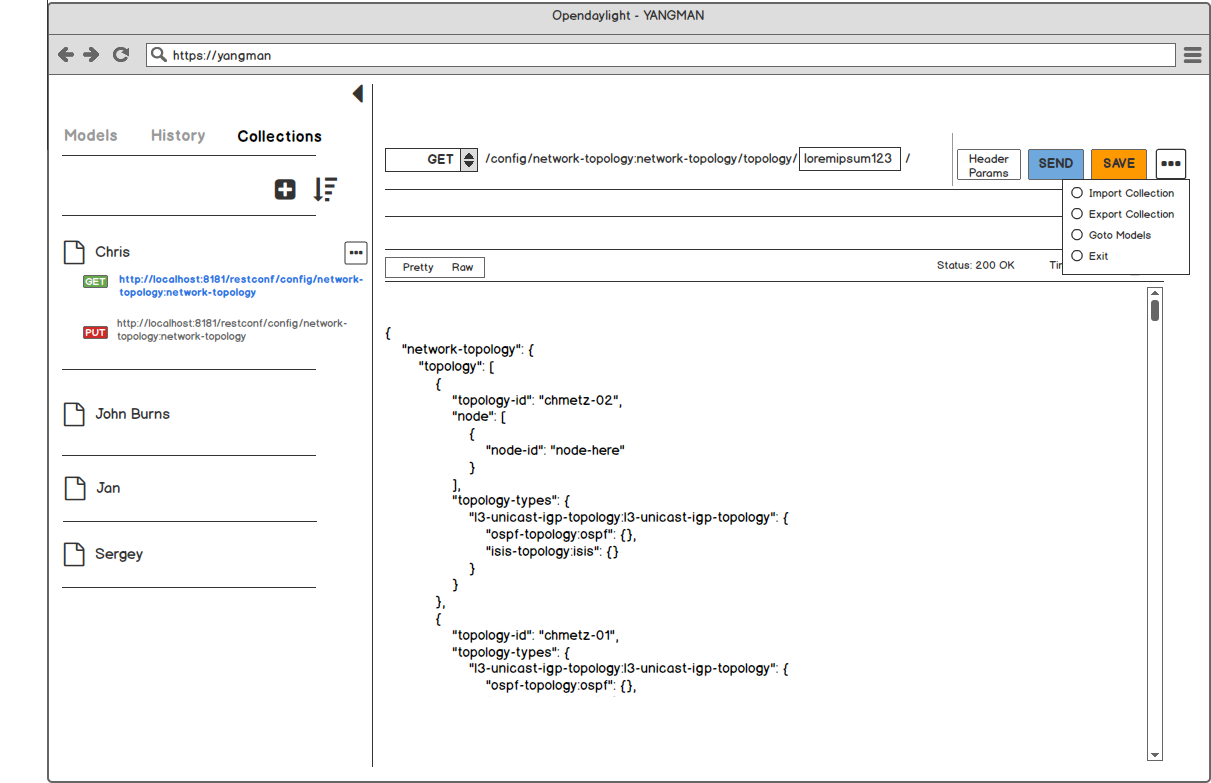Image resolution: width=1211 pixels, height=783 pixels.
Task: Select Goto Models radio option
Action: [x=1077, y=235]
